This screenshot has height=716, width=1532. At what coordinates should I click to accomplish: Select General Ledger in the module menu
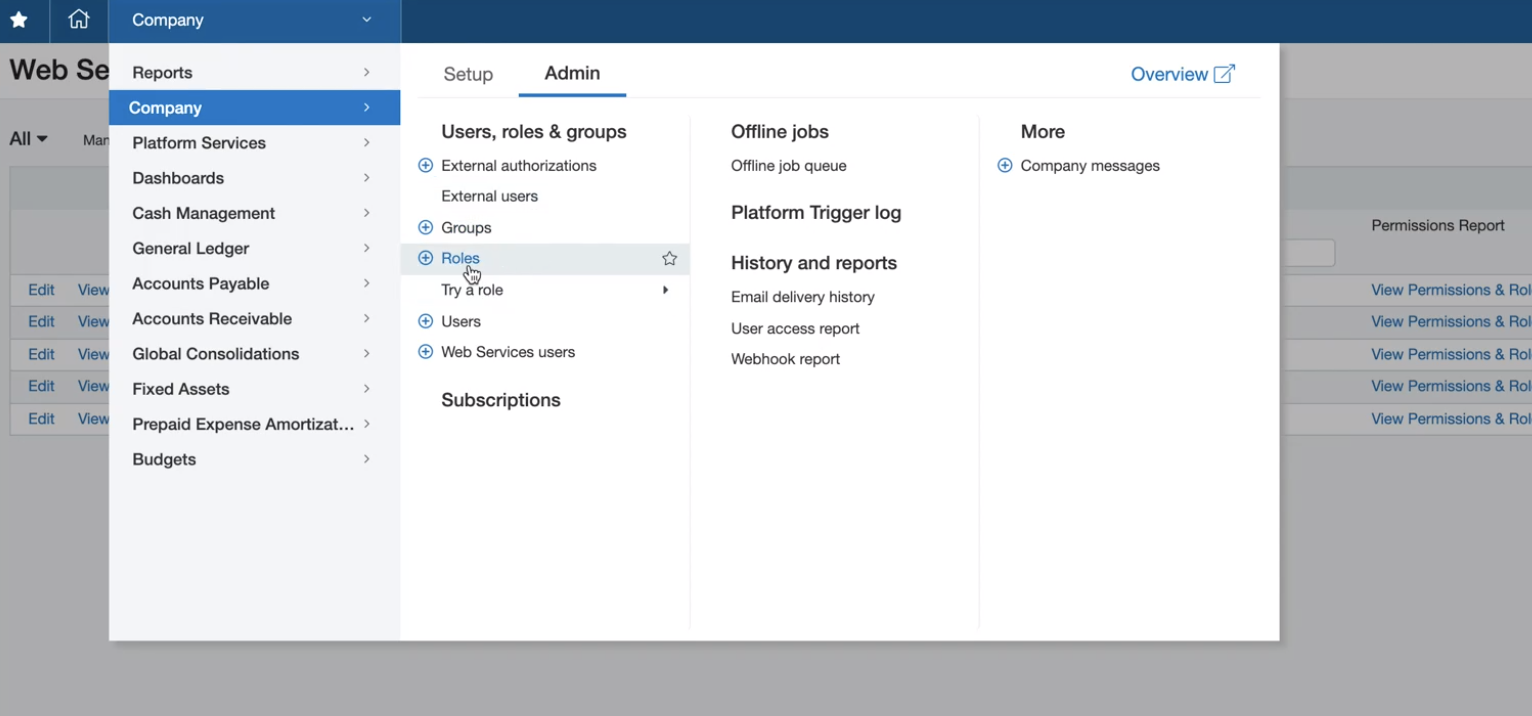[191, 248]
